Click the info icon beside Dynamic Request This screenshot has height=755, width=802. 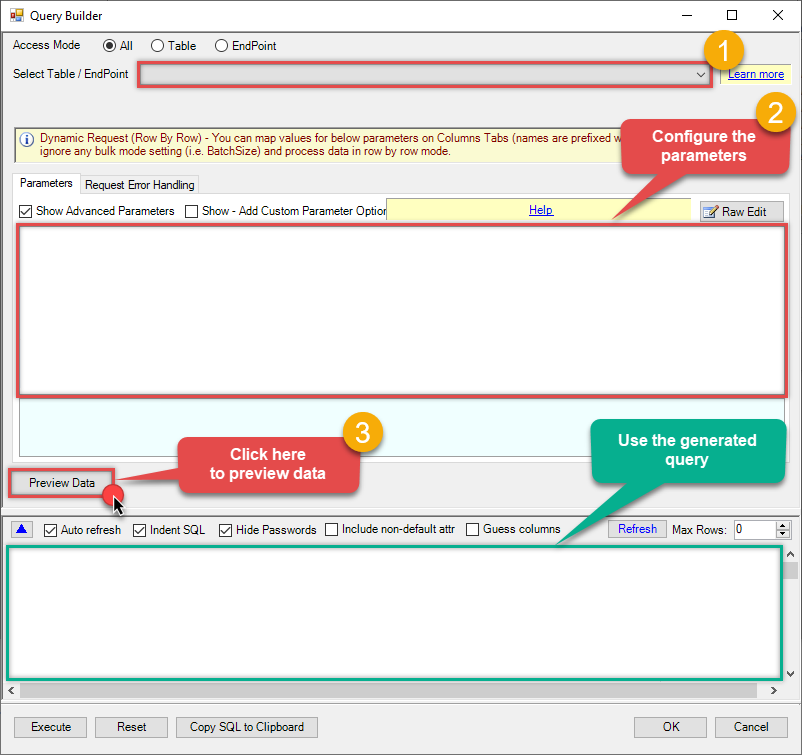pos(27,140)
